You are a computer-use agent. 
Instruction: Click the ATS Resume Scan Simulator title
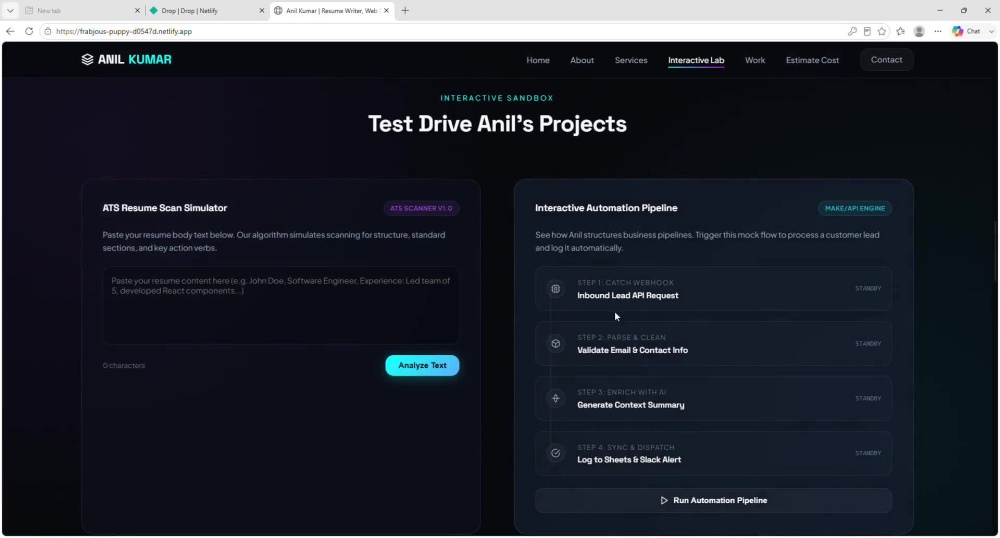click(165, 208)
